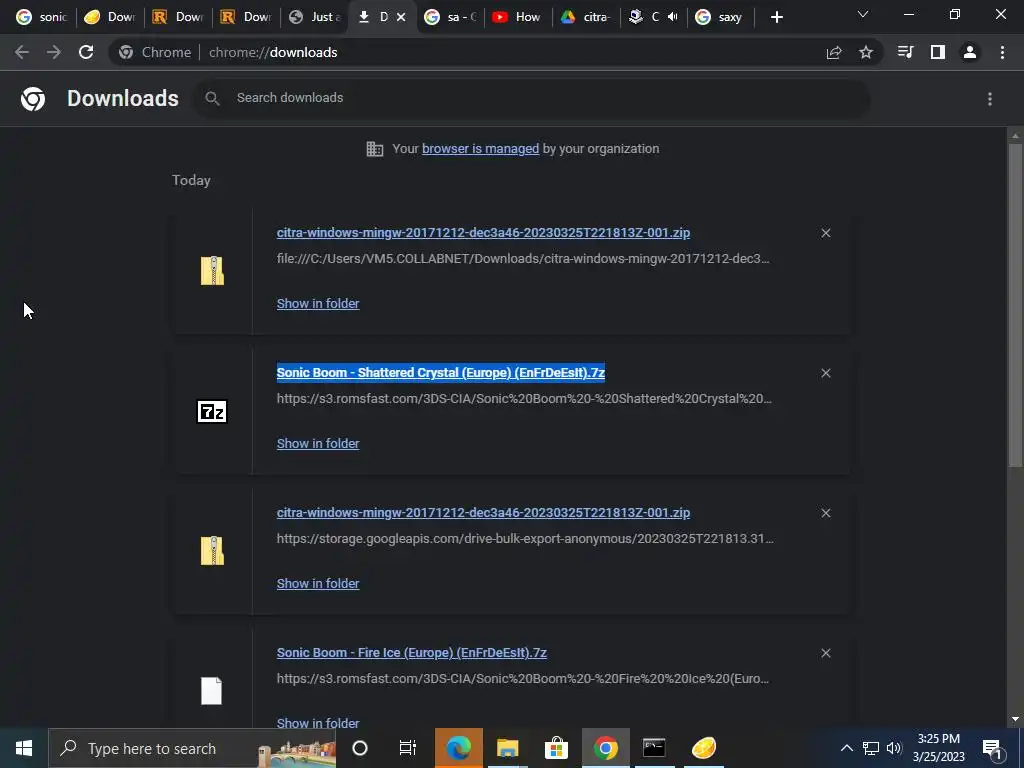Open Sonic Boom Shattered Crystal 7z link
Screen dimensions: 1024x768
click(x=441, y=372)
